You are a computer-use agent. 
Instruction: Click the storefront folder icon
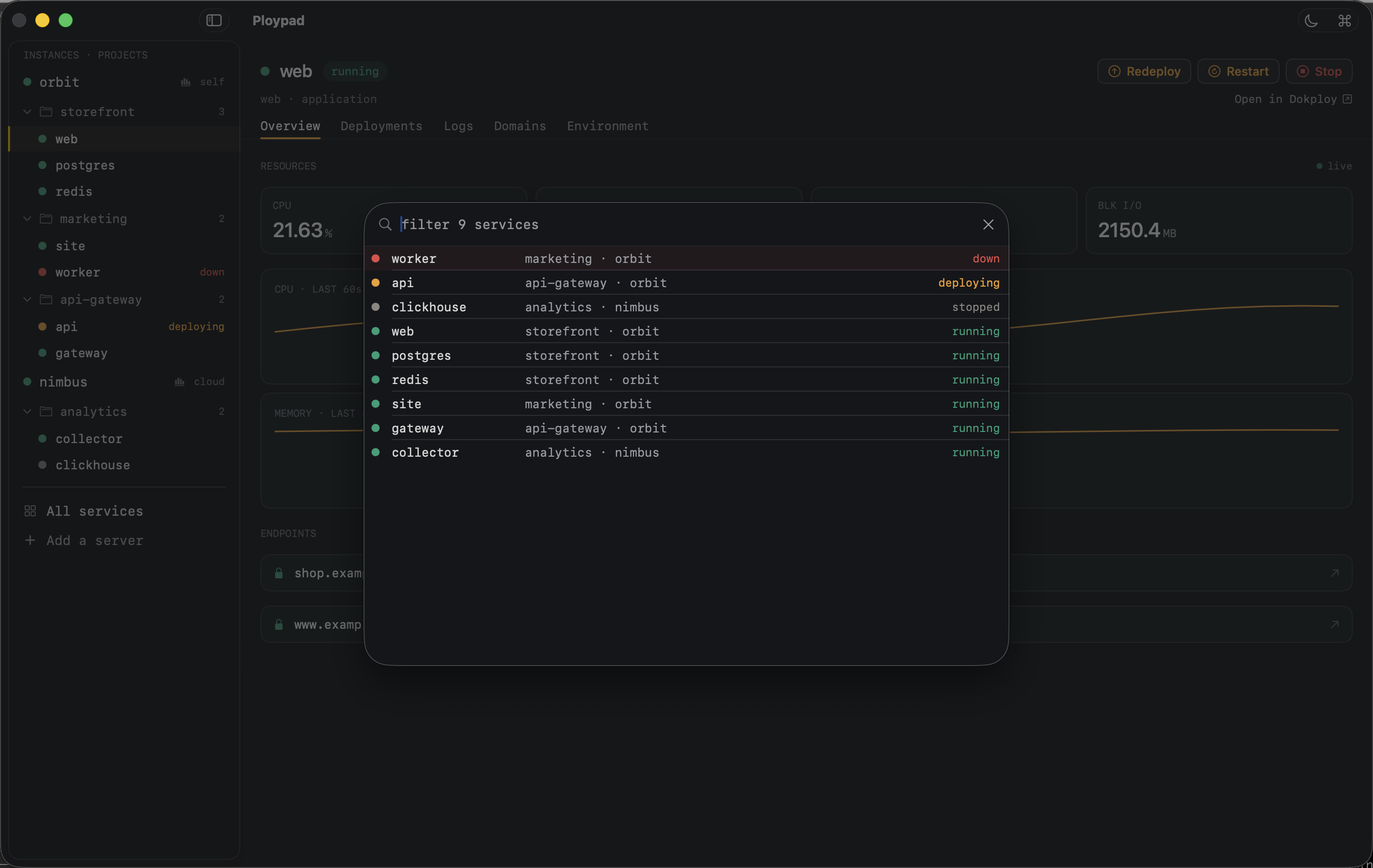(x=46, y=112)
